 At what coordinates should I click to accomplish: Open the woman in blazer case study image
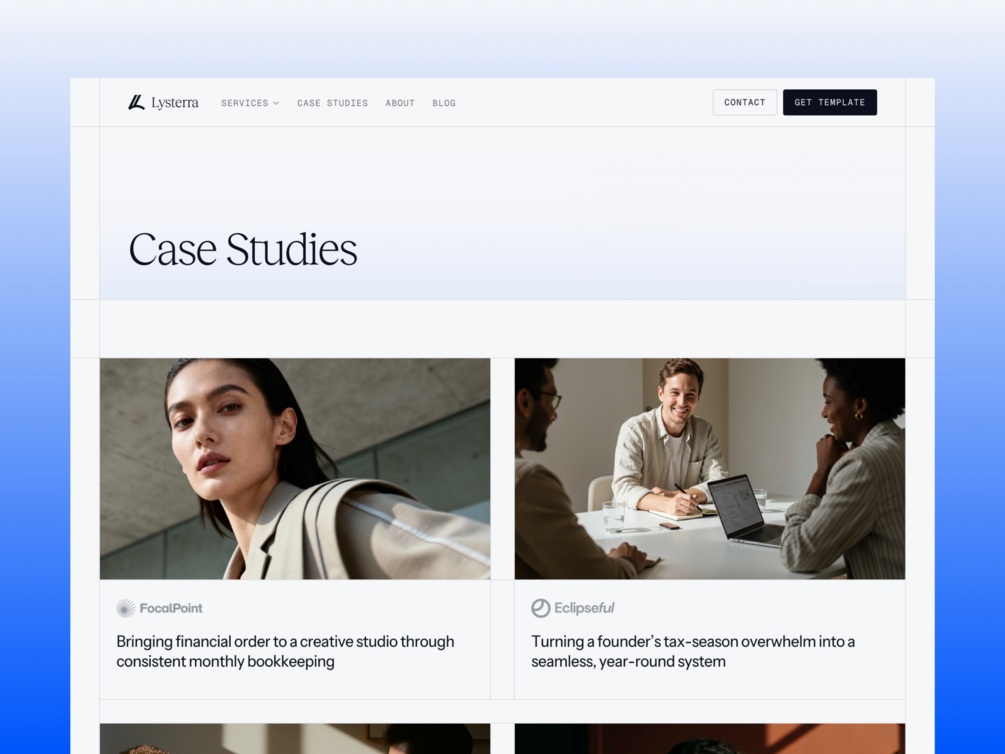tap(295, 469)
